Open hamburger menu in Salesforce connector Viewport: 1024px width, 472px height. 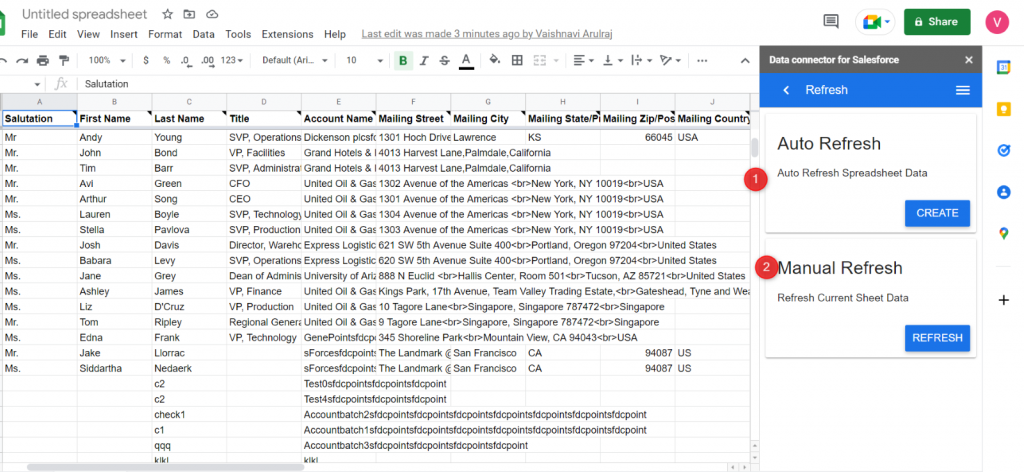pyautogui.click(x=963, y=90)
